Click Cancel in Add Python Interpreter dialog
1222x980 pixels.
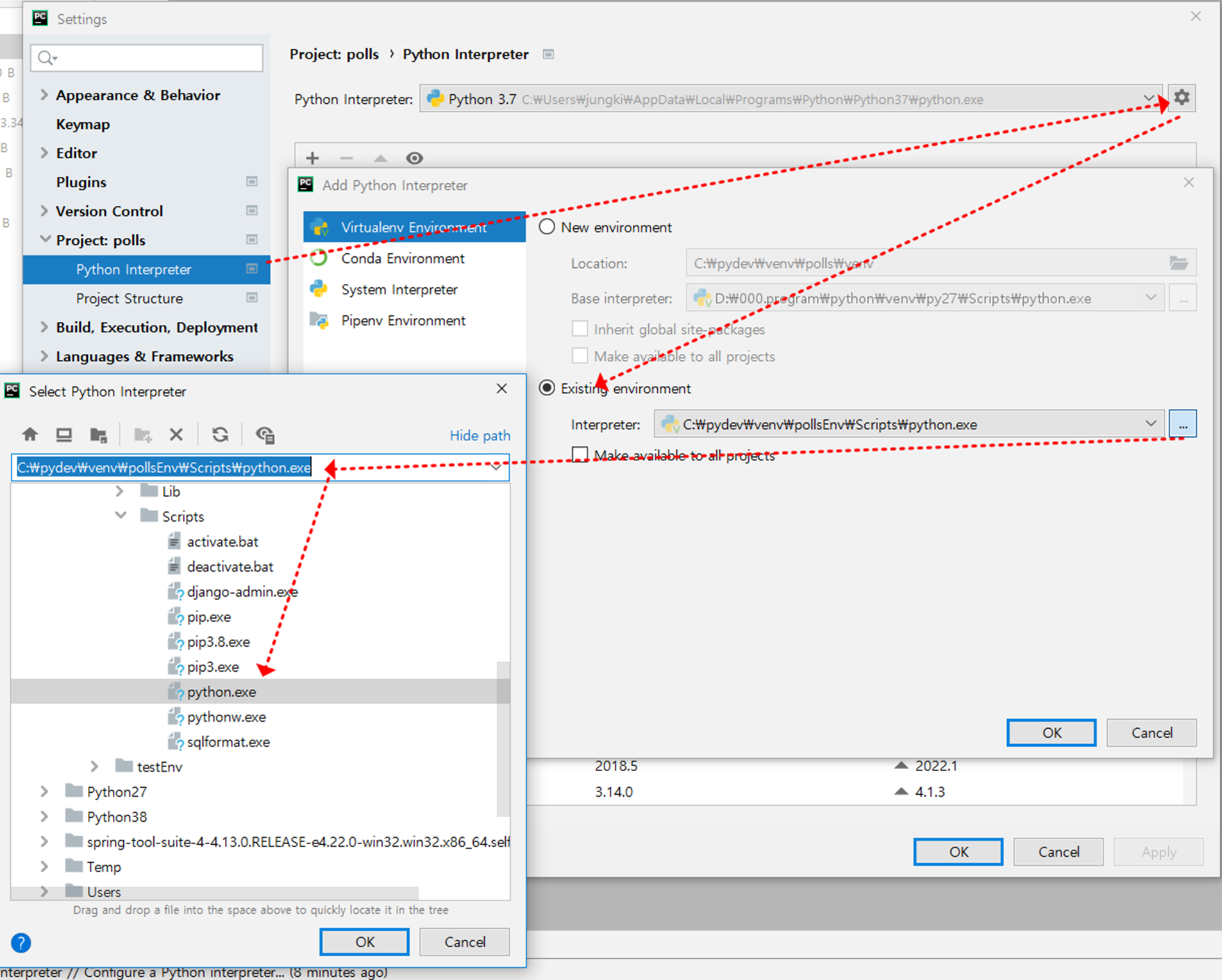point(1151,733)
